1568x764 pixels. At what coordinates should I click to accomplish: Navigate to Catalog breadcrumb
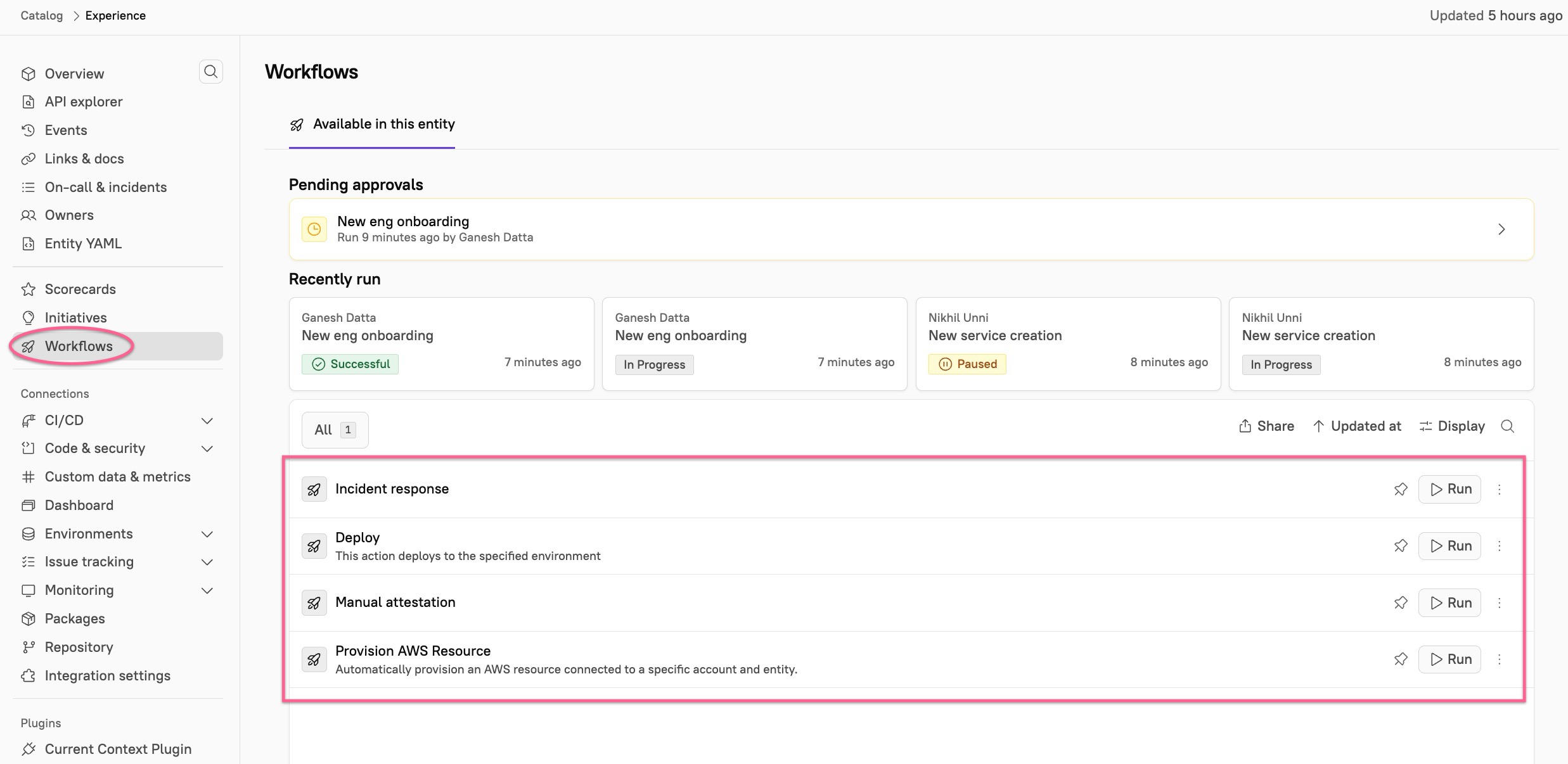coord(42,16)
